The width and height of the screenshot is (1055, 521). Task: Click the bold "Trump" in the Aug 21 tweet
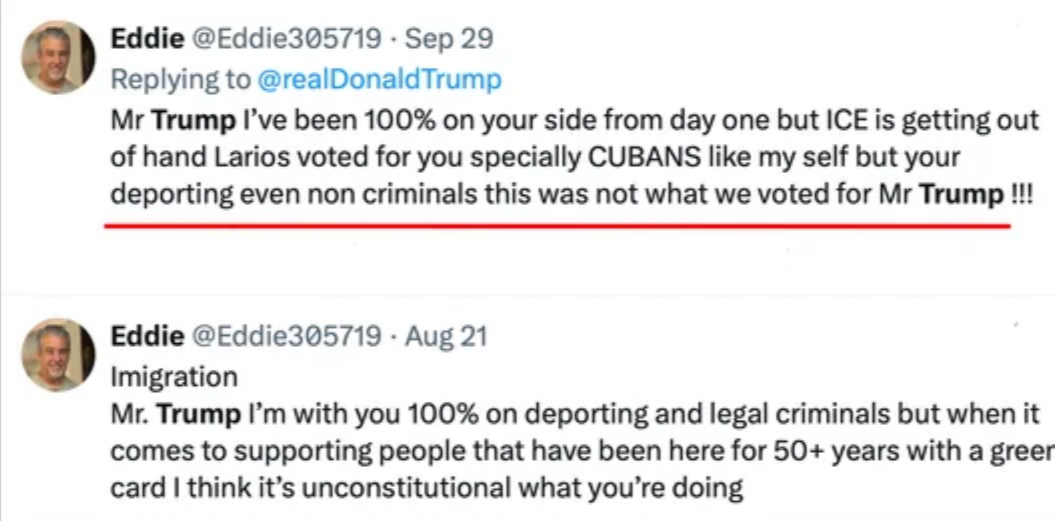tap(200, 414)
